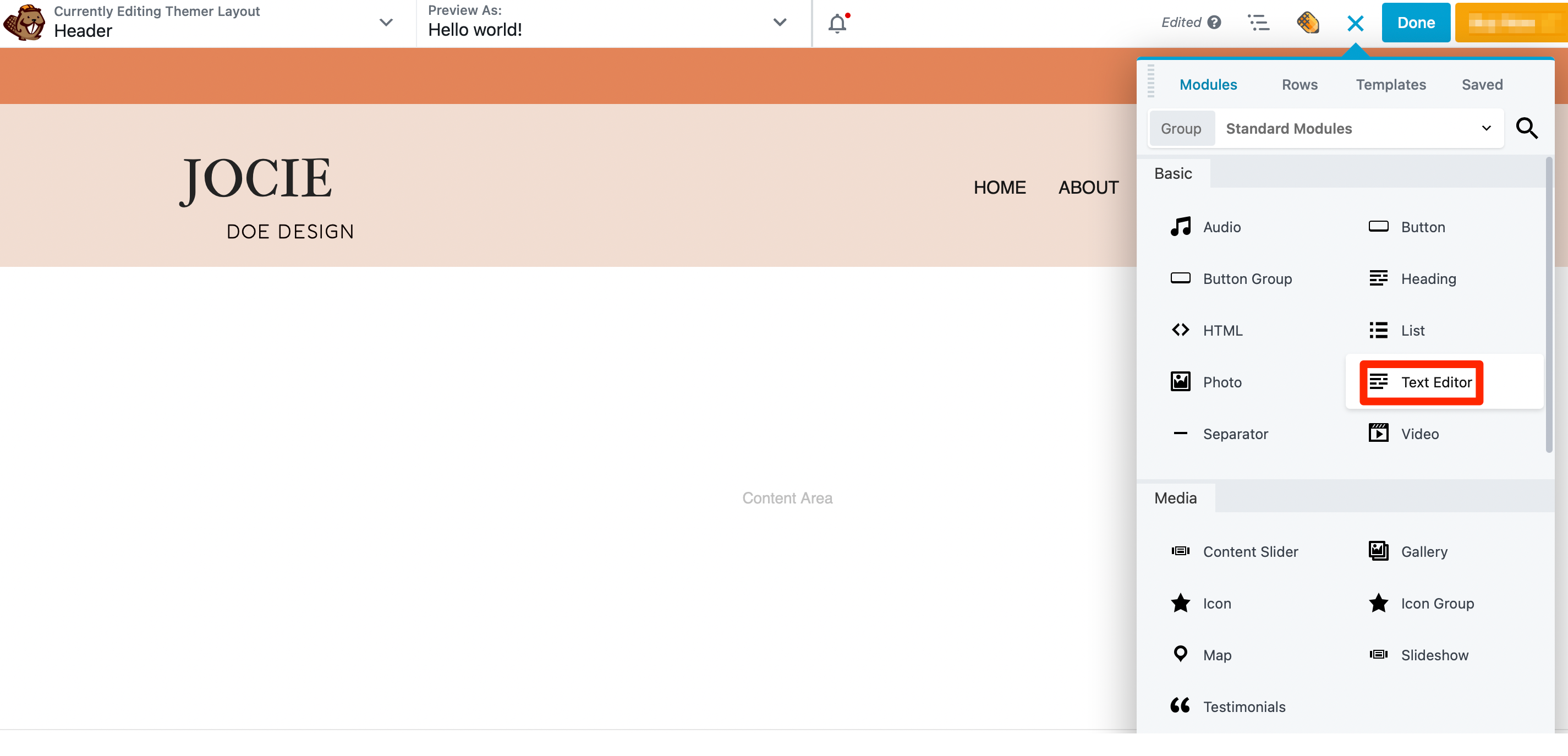Switch to the Rows tab
Screen dimensions: 1568x756
click(x=1300, y=85)
